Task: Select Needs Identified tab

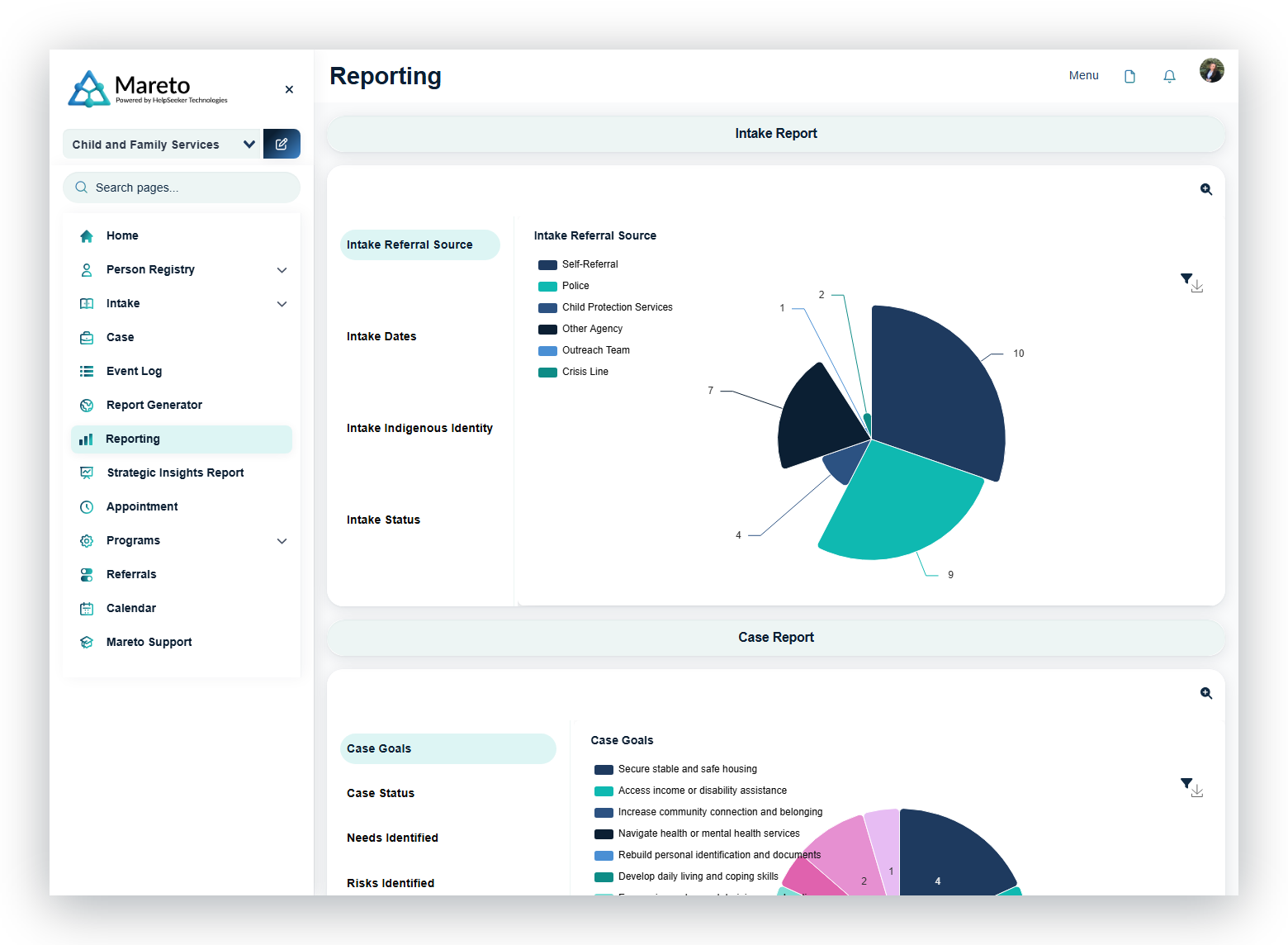Action: (x=392, y=838)
